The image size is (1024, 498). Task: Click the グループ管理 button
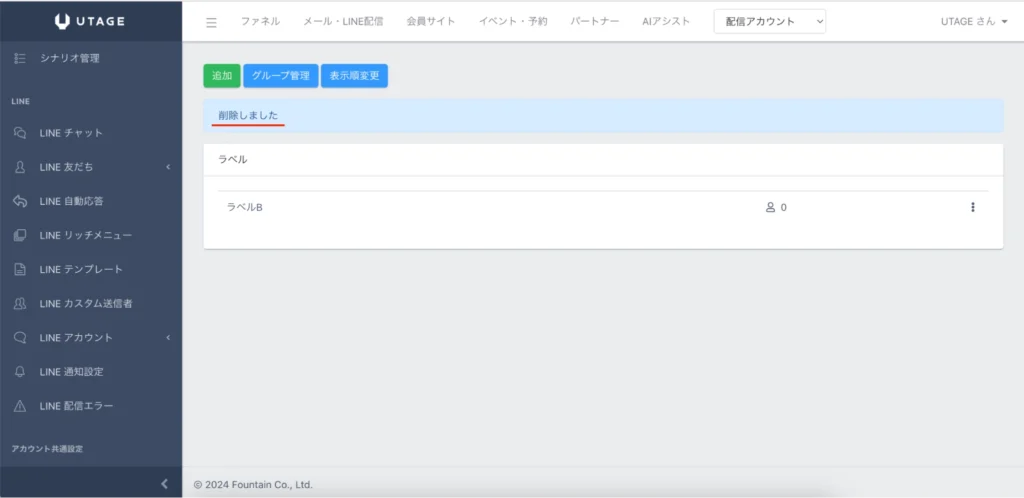(281, 76)
